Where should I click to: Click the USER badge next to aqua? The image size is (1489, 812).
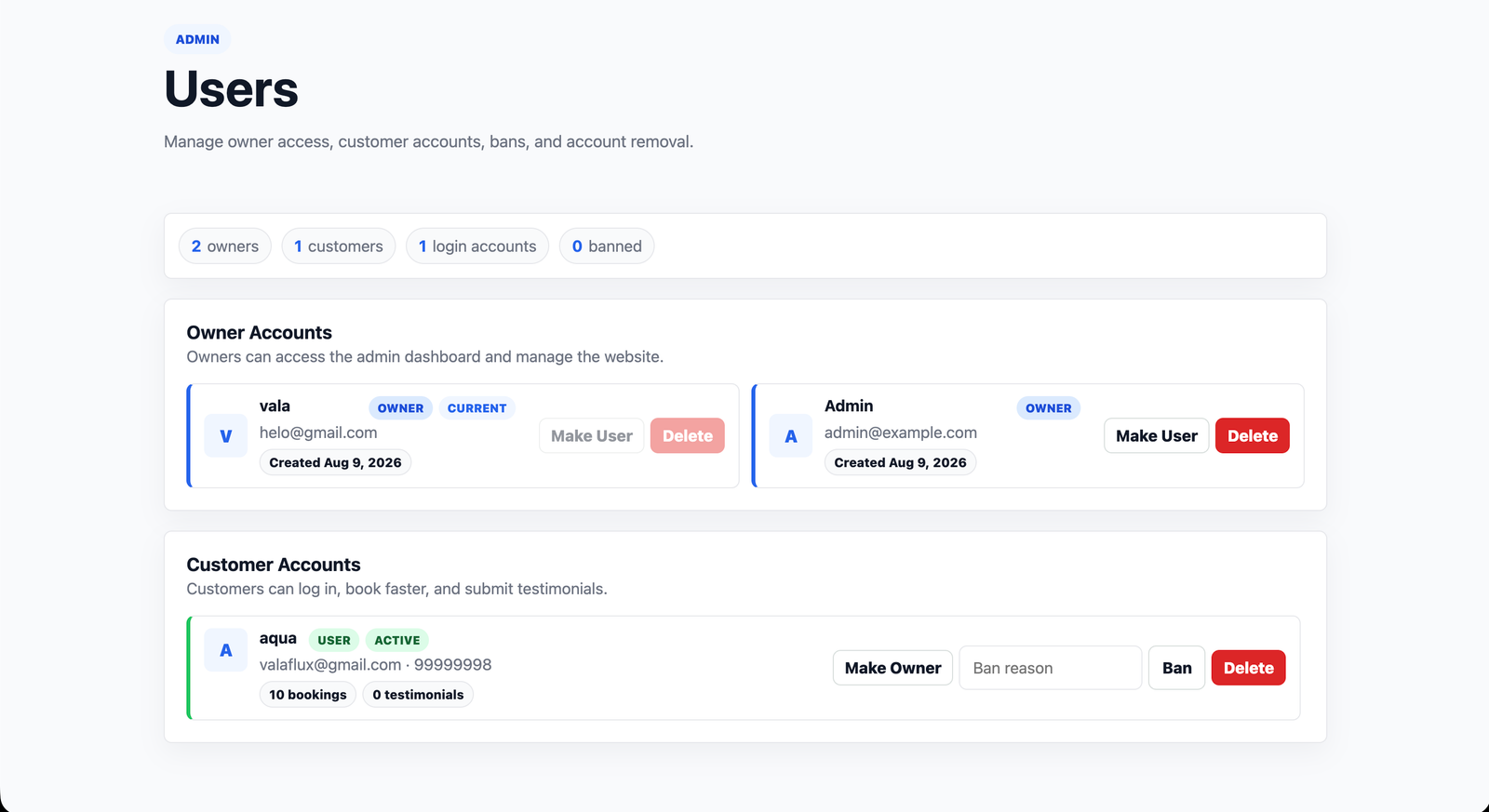334,640
